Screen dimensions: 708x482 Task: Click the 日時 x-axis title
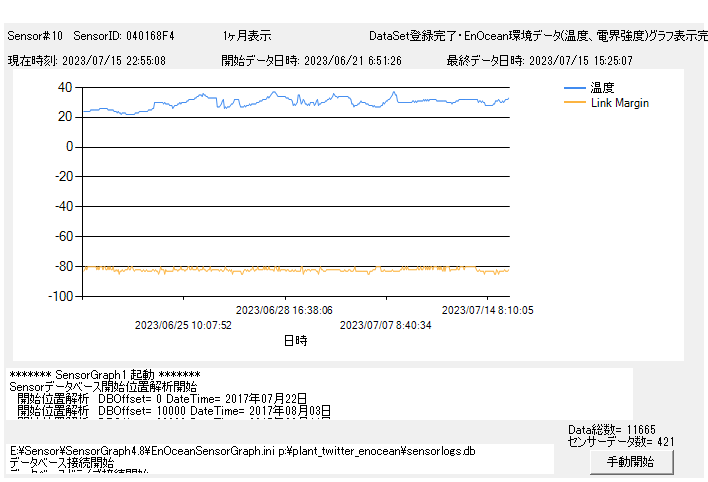(295, 340)
